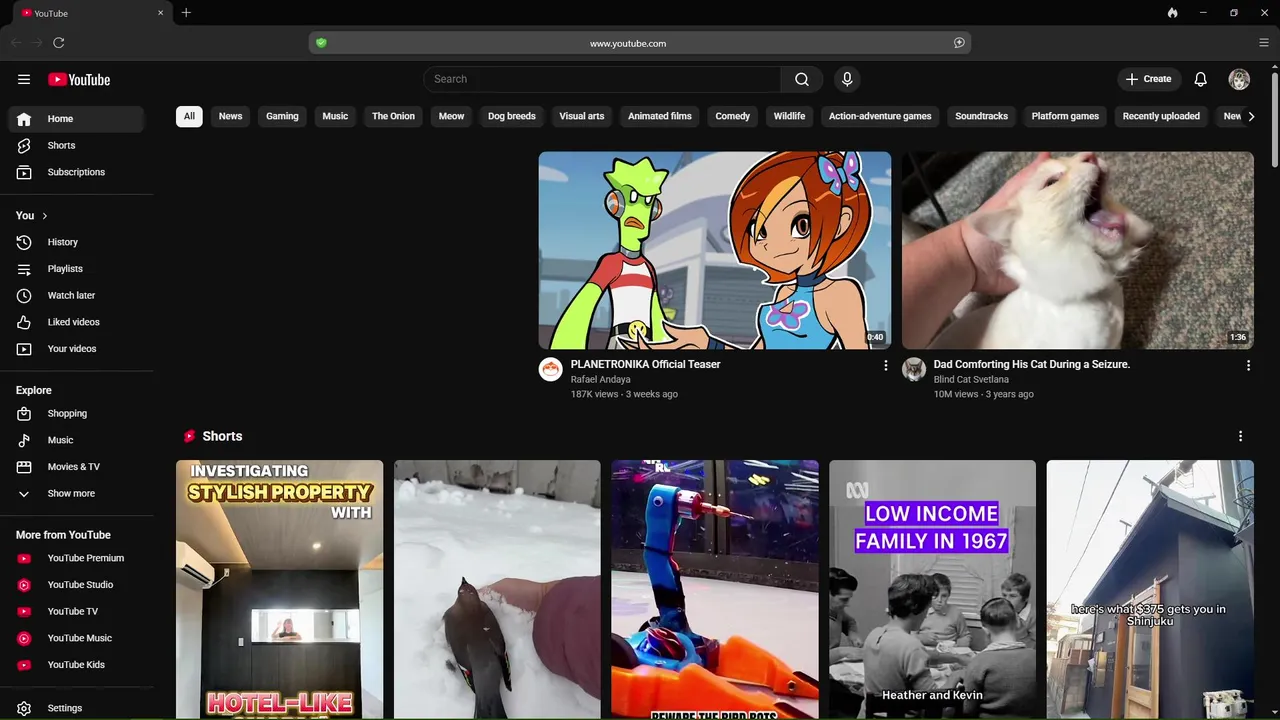Open Dad Comforting His Cat title
This screenshot has height=720, width=1280.
click(1032, 365)
